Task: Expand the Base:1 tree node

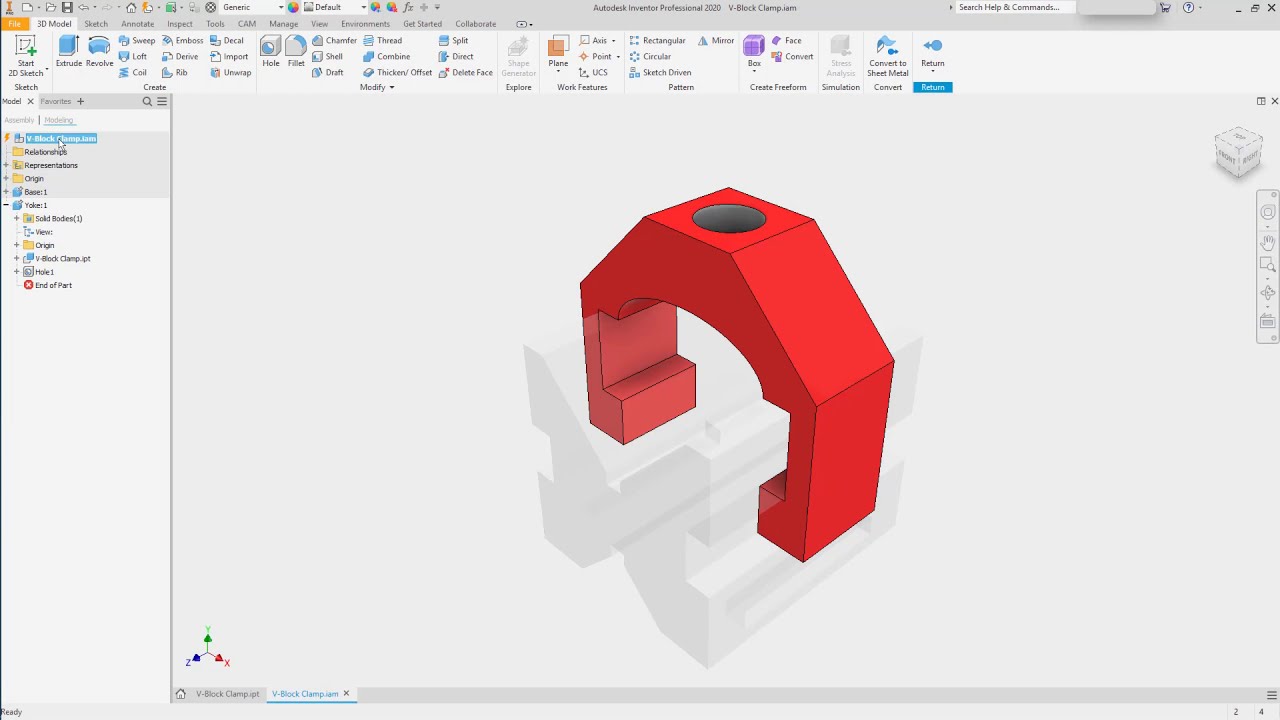Action: [6, 192]
